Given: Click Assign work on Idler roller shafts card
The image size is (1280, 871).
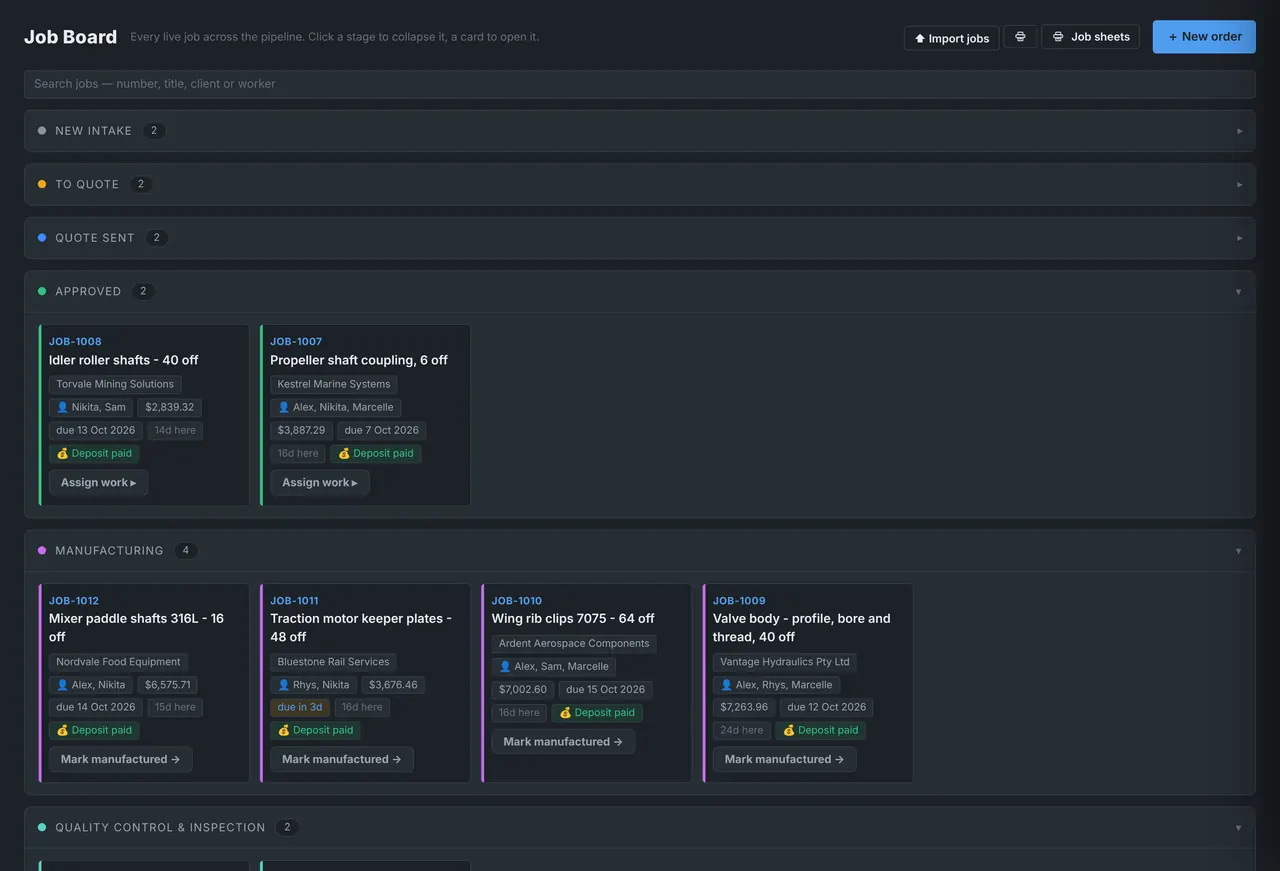Looking at the screenshot, I should coord(98,483).
